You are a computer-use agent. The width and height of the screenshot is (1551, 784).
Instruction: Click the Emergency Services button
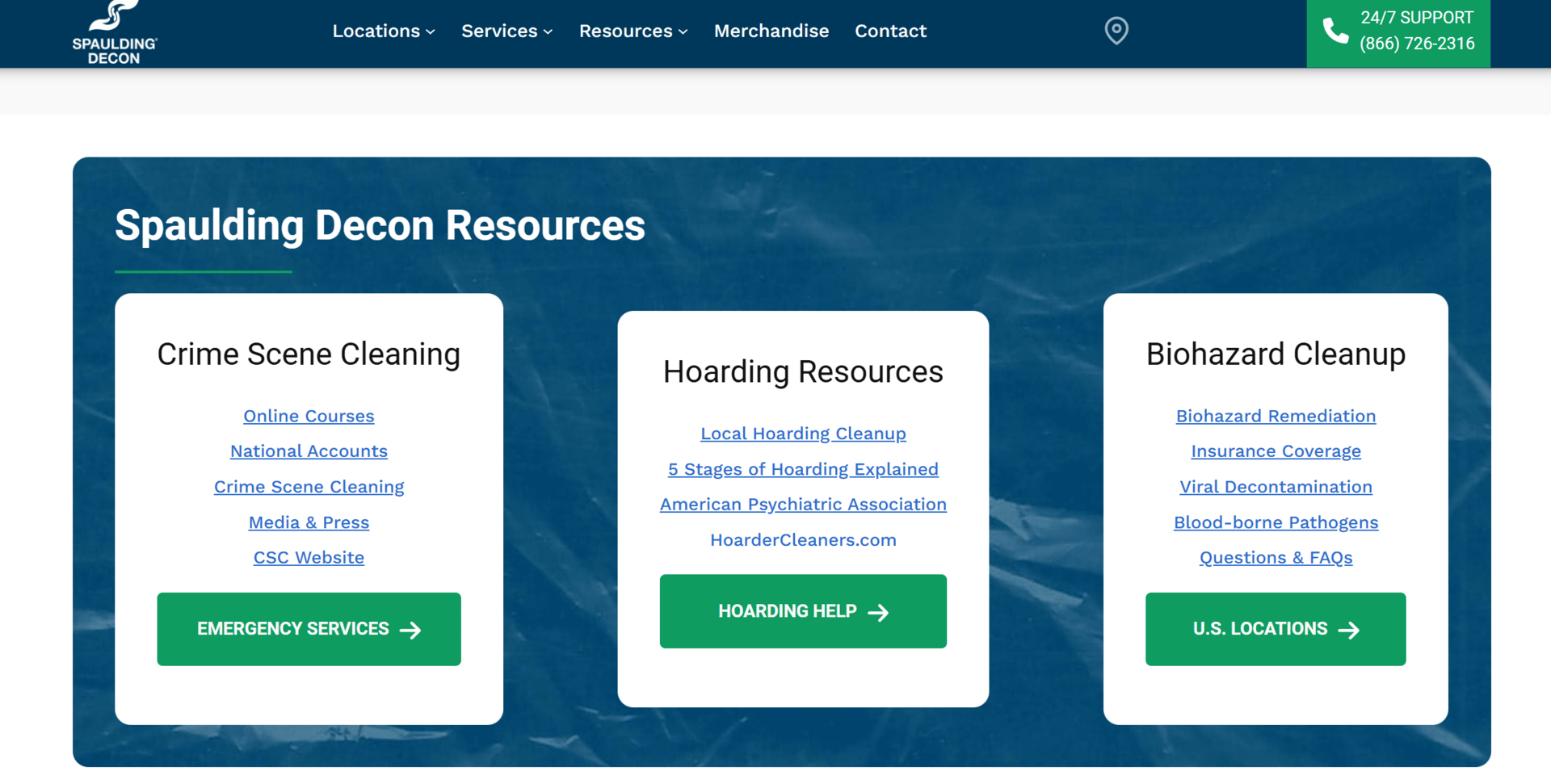point(309,629)
